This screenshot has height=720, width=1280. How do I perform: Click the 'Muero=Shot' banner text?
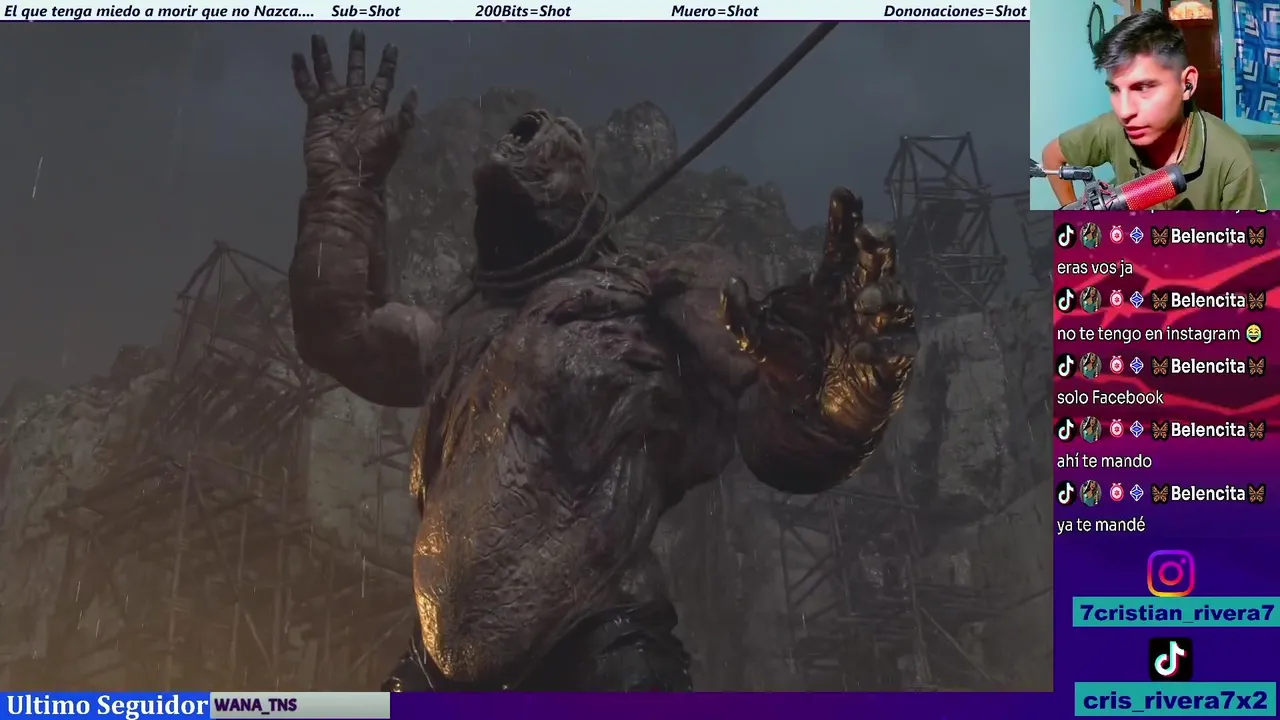coord(715,11)
